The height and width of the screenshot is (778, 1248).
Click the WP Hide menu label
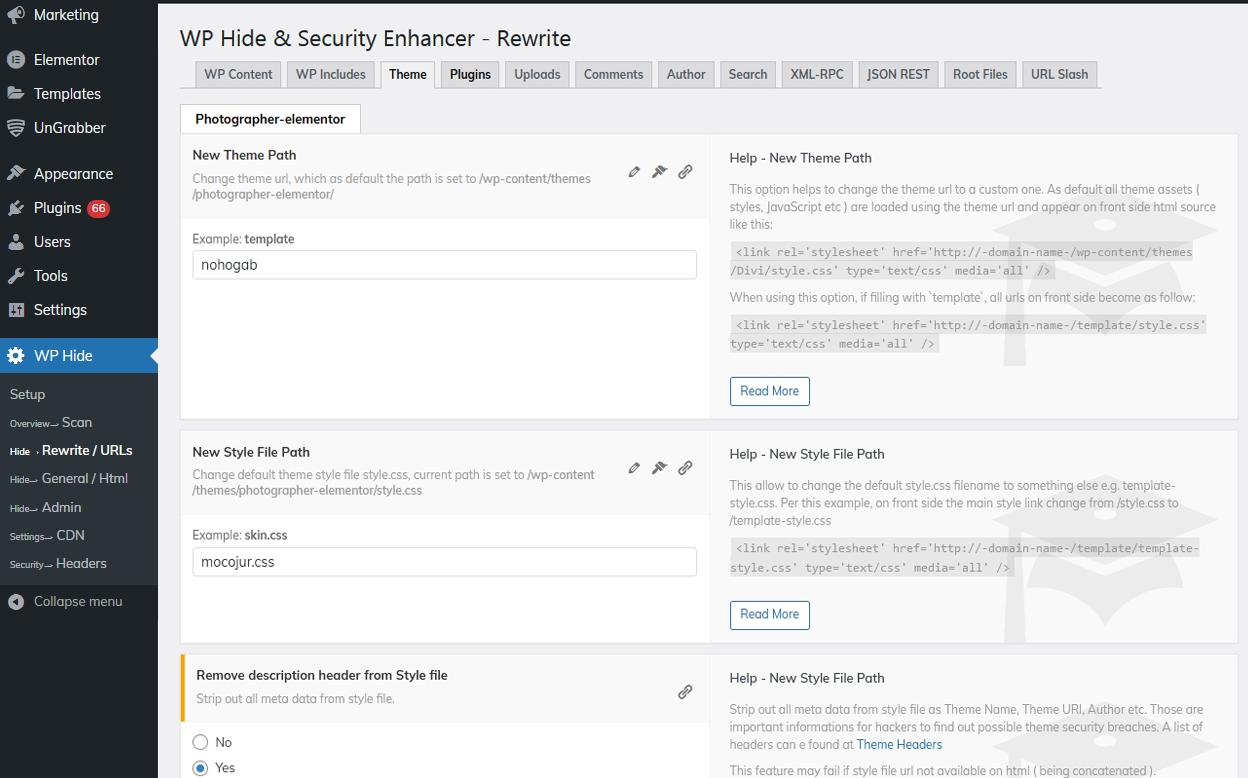[63, 356]
